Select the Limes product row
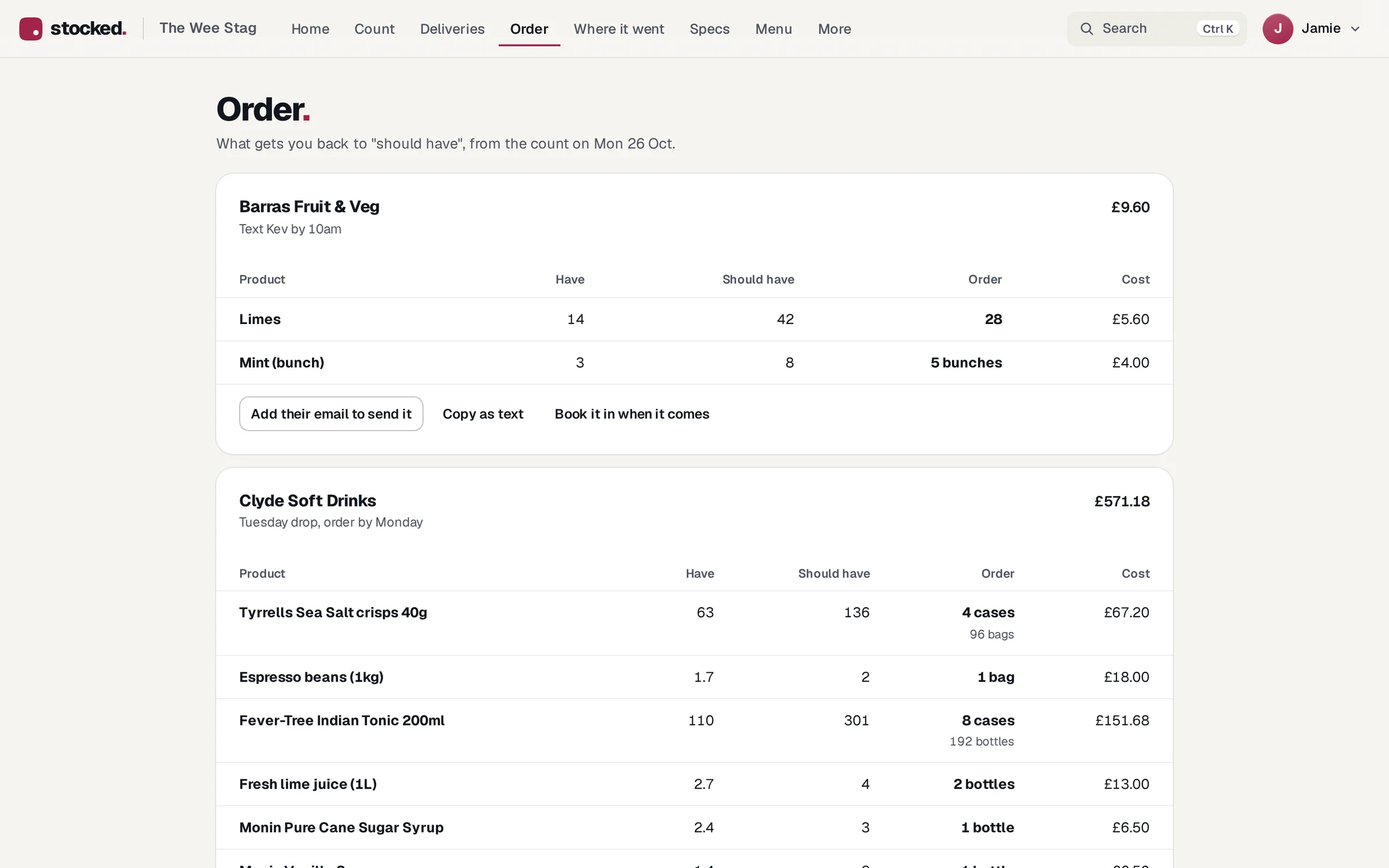The image size is (1389, 868). click(694, 319)
